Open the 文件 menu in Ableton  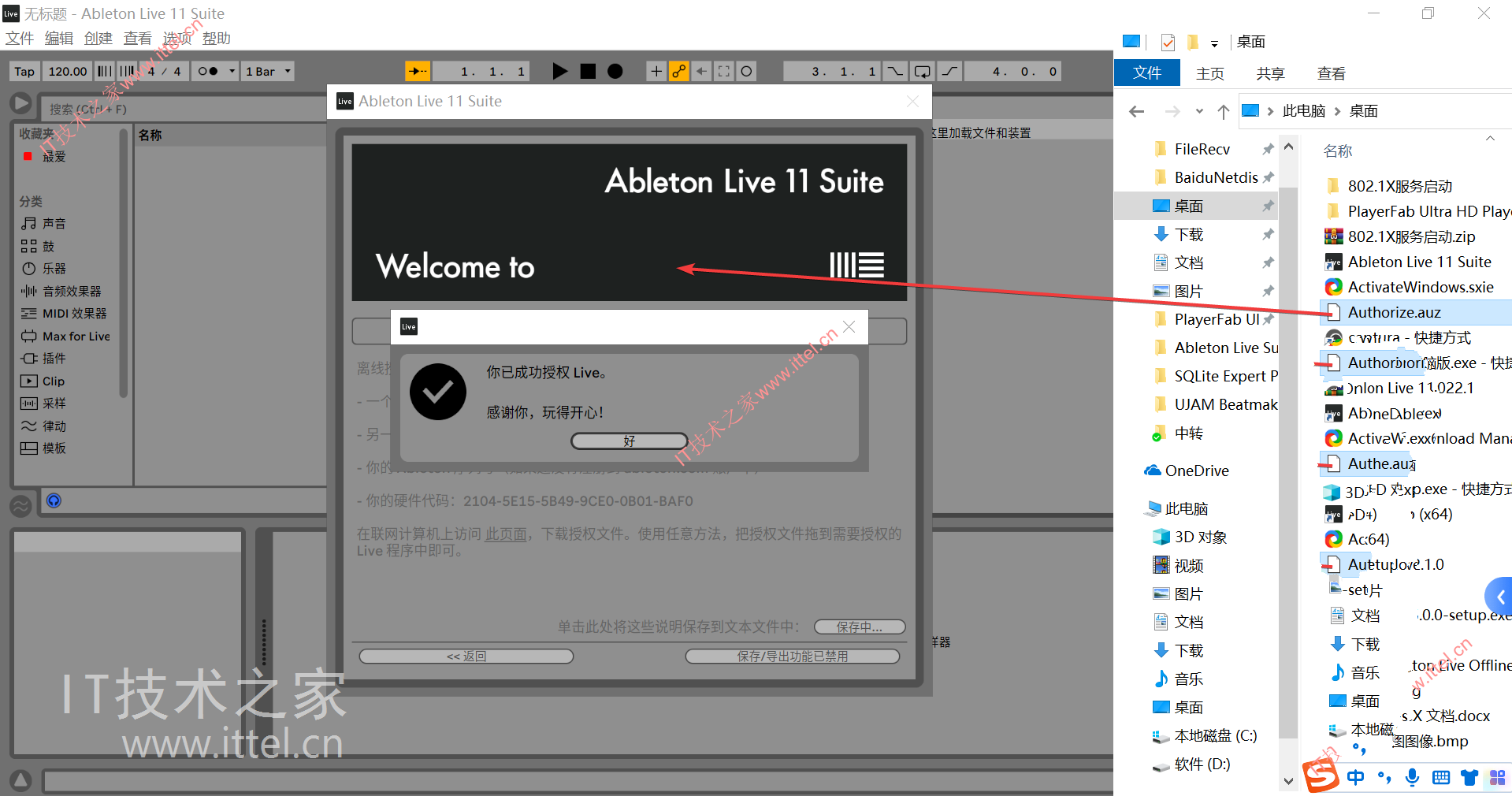tap(20, 38)
